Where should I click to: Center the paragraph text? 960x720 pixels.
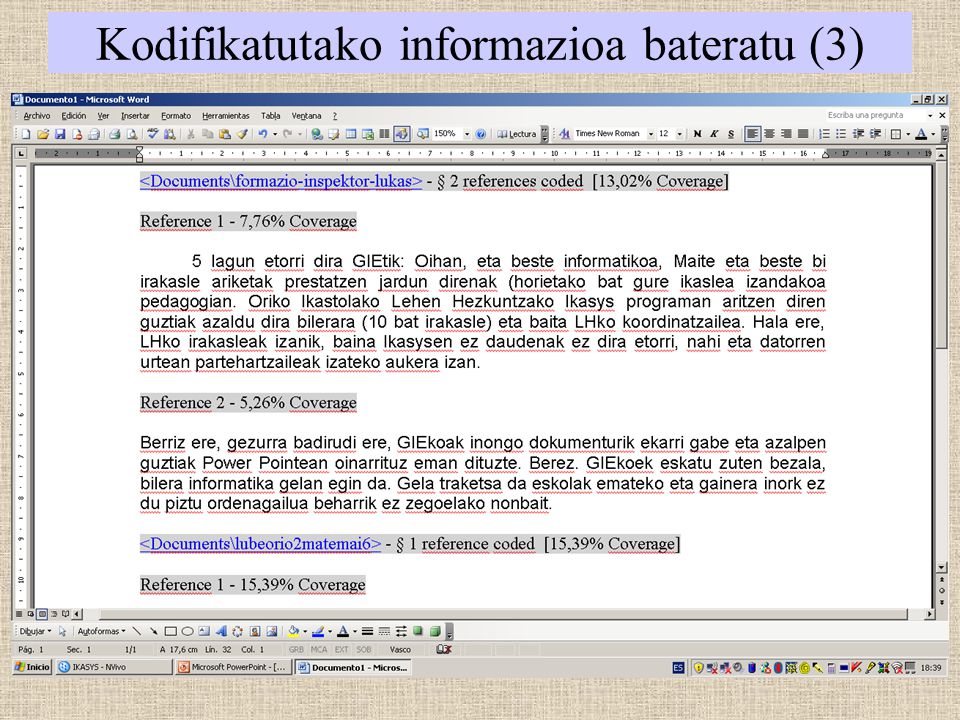pos(770,134)
